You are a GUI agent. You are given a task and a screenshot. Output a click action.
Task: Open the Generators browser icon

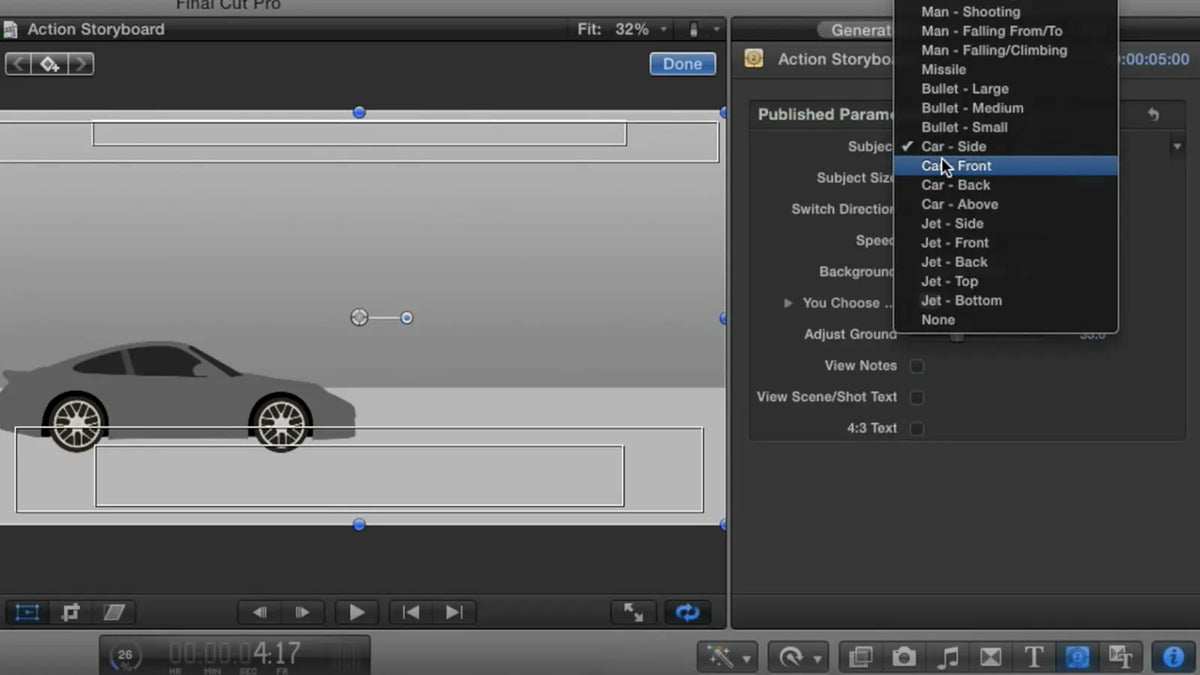coord(1077,656)
